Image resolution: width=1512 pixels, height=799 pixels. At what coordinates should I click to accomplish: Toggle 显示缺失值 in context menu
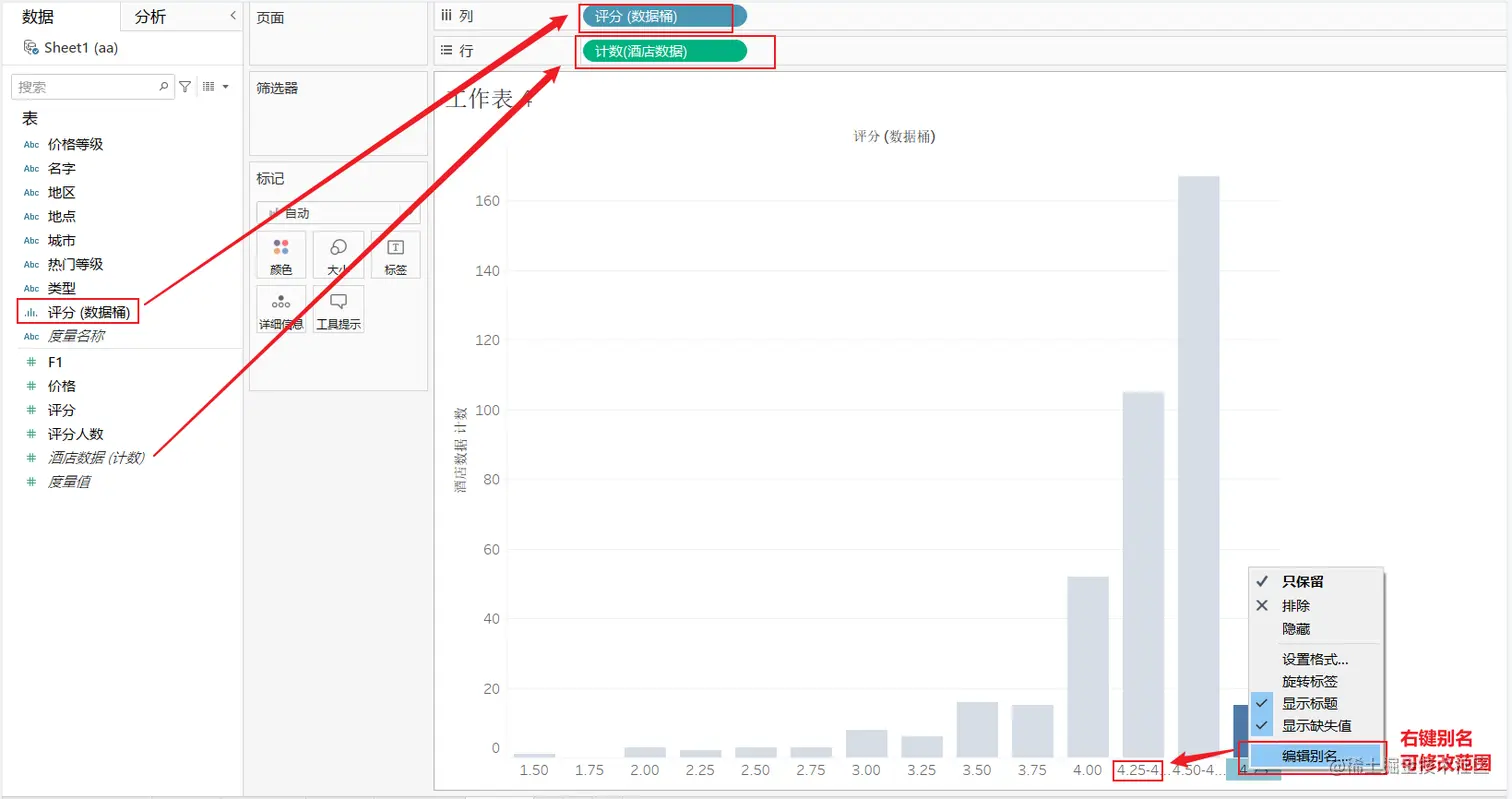[1315, 725]
